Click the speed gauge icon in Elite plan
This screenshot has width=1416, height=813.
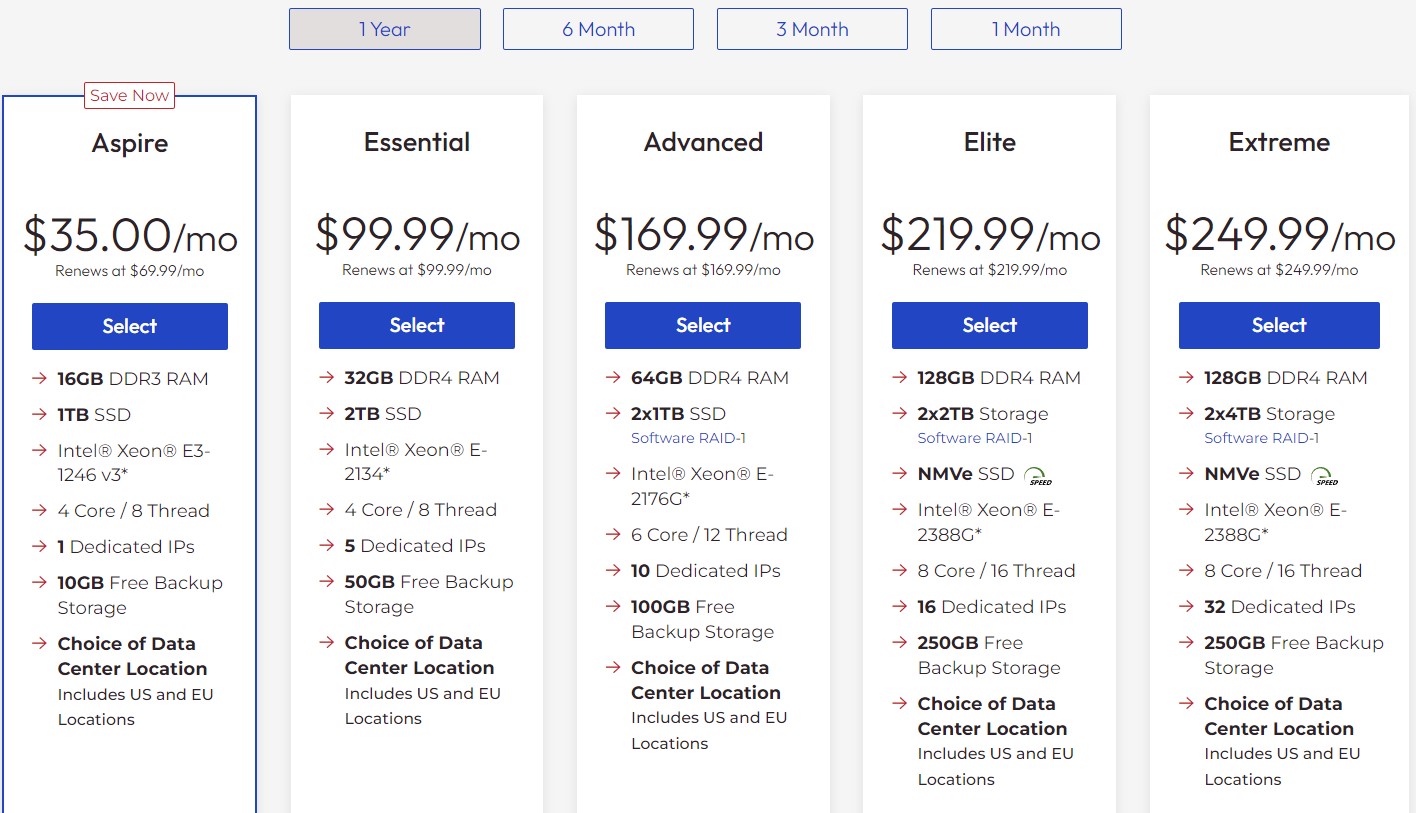click(1040, 476)
